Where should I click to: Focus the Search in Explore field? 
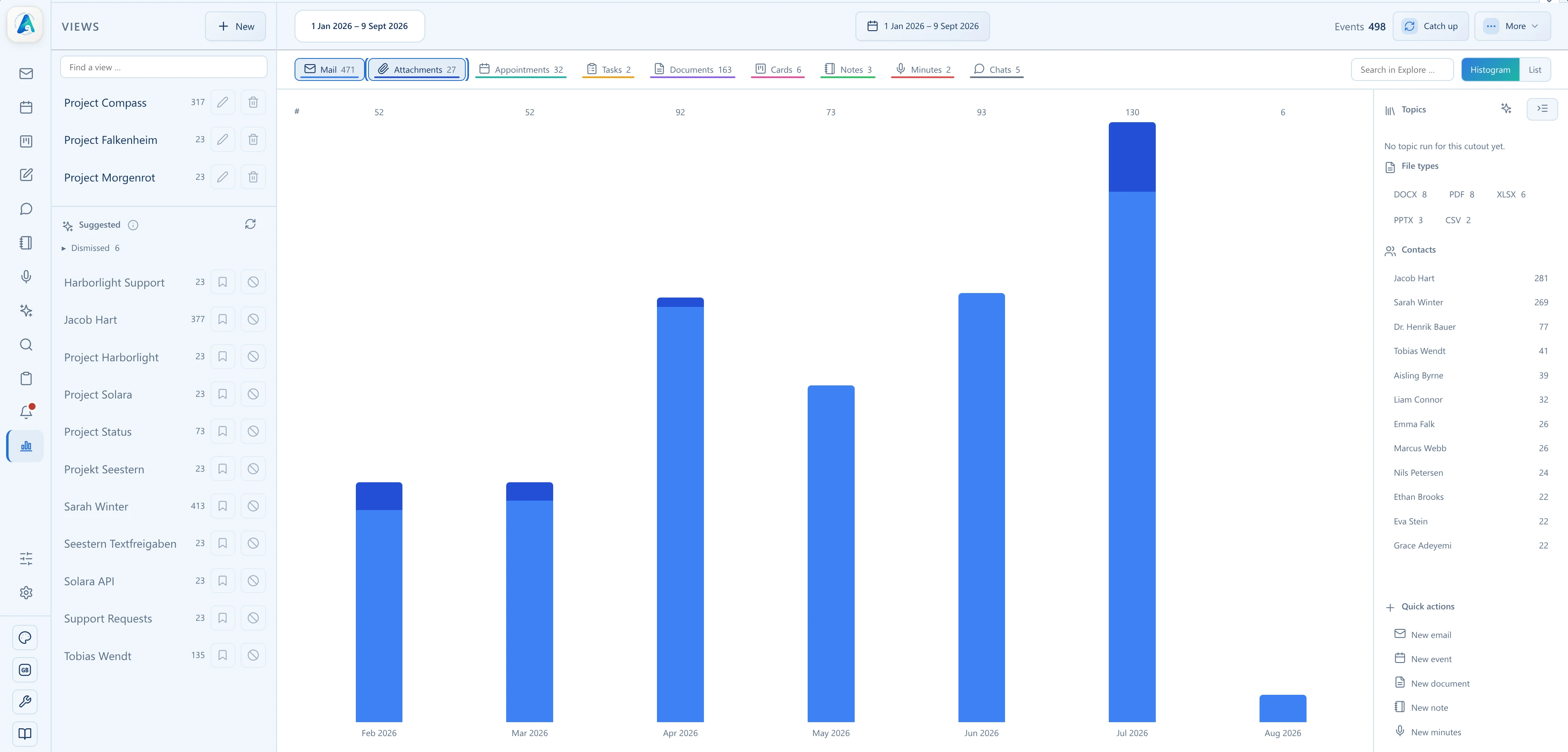click(1403, 69)
